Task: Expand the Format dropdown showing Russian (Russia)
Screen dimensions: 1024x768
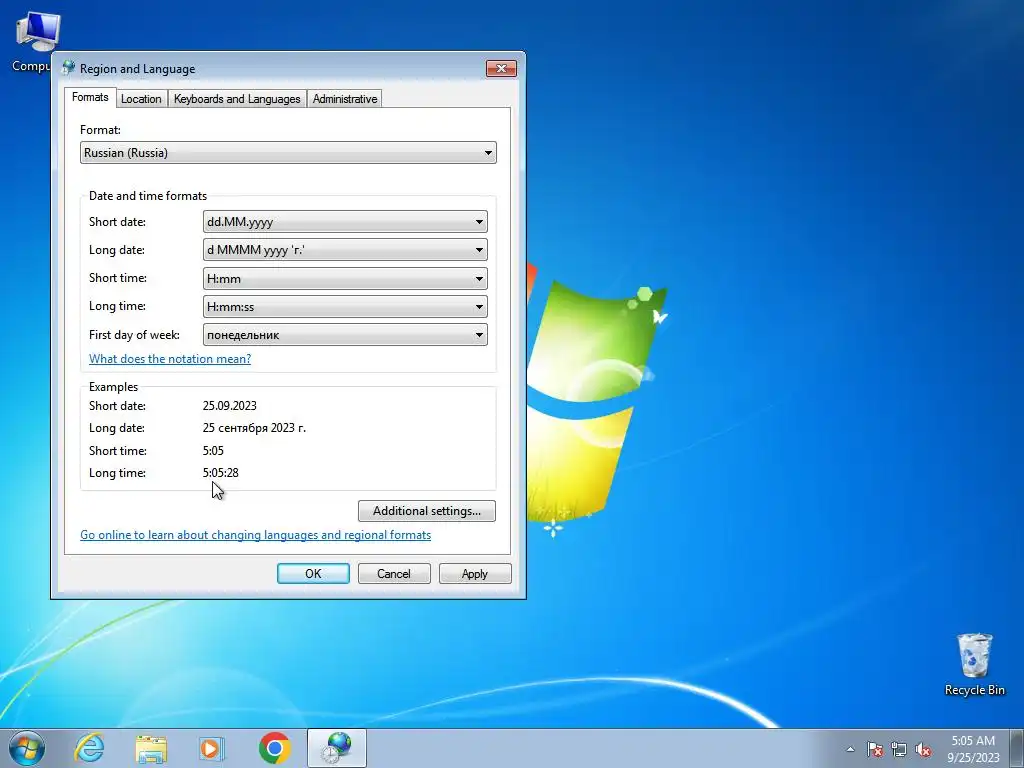Action: [288, 153]
